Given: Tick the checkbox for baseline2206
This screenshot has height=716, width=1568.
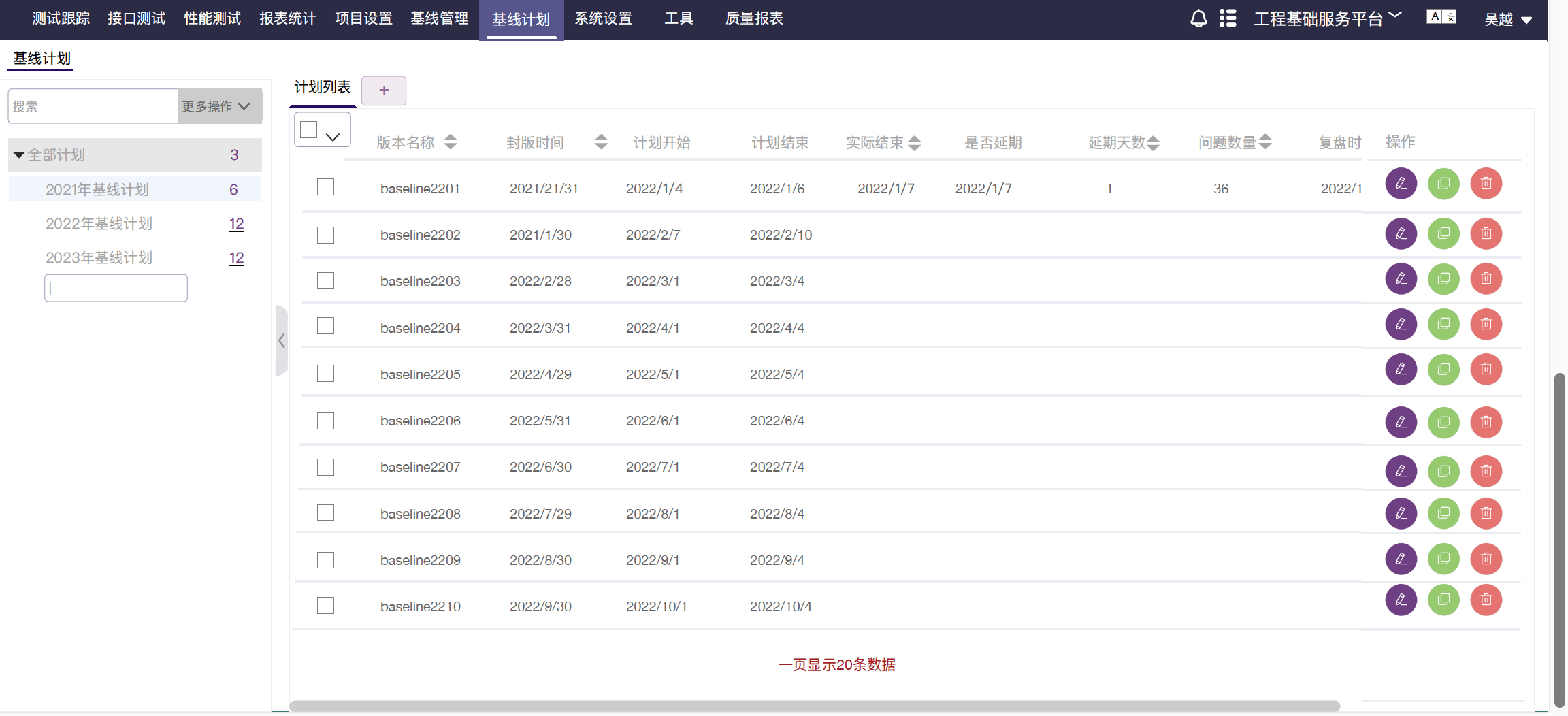Looking at the screenshot, I should coord(325,421).
